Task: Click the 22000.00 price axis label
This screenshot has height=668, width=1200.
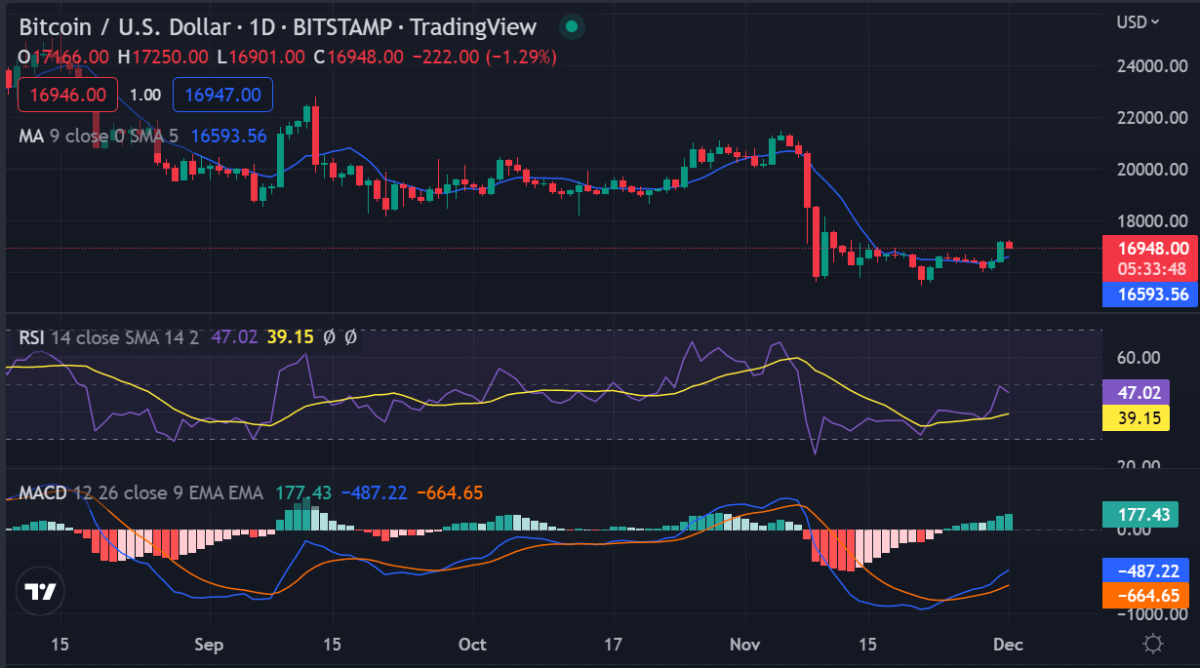Action: click(x=1152, y=118)
